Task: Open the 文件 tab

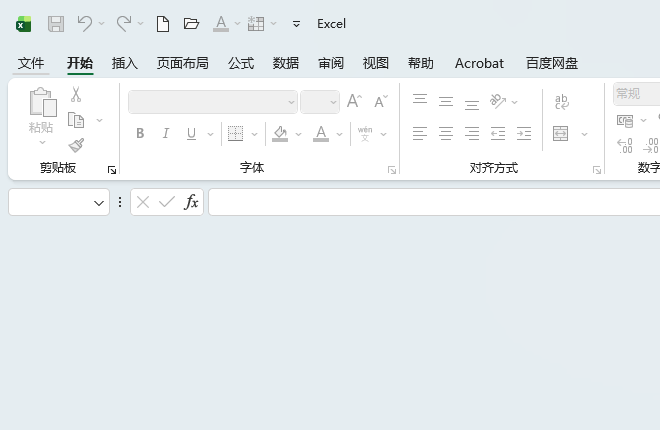Action: point(31,63)
